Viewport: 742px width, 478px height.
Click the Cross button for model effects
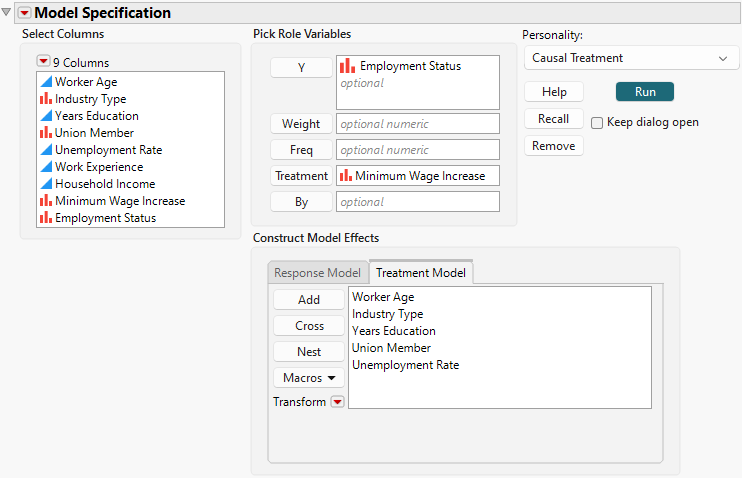(309, 326)
